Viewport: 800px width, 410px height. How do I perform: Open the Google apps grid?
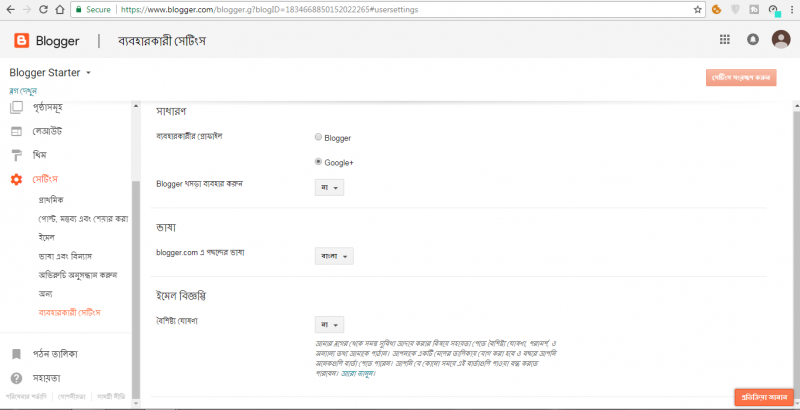click(725, 40)
